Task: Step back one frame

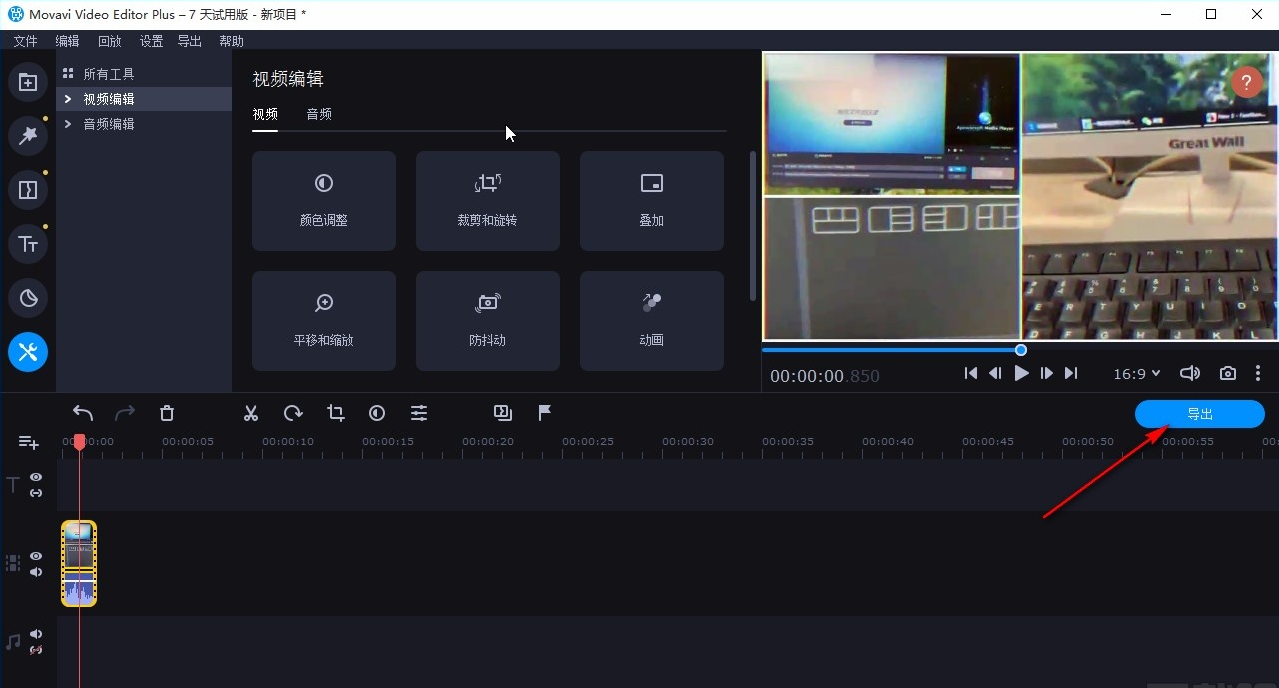Action: pyautogui.click(x=995, y=373)
